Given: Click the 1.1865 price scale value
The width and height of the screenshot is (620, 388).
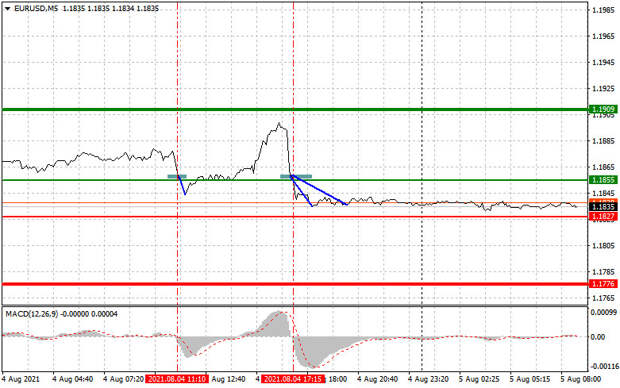Looking at the screenshot, I should [x=603, y=167].
